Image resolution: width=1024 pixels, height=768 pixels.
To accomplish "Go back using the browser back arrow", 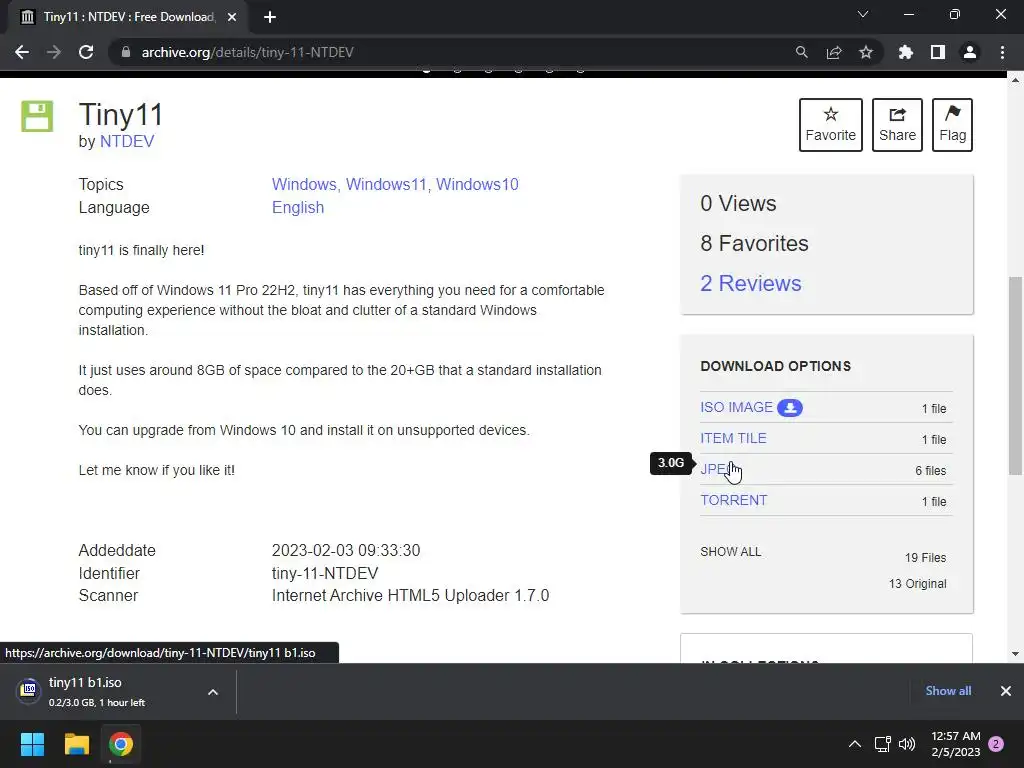I will pyautogui.click(x=22, y=52).
